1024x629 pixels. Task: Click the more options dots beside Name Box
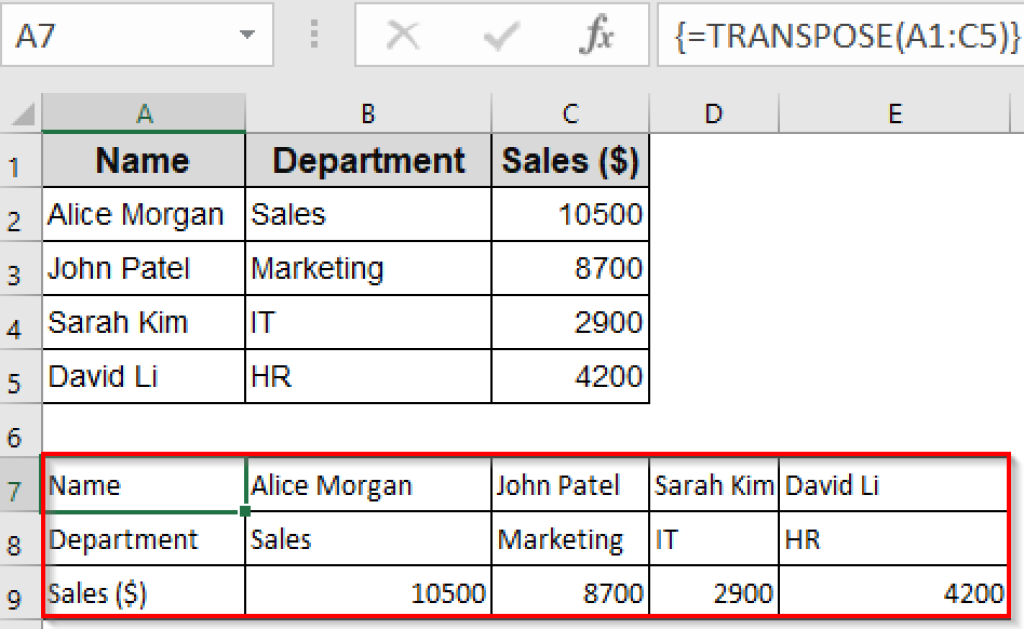coord(314,33)
